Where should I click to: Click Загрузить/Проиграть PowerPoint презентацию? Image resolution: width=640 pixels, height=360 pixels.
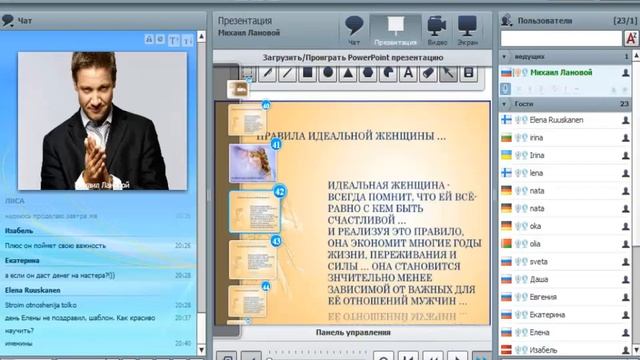pos(353,58)
